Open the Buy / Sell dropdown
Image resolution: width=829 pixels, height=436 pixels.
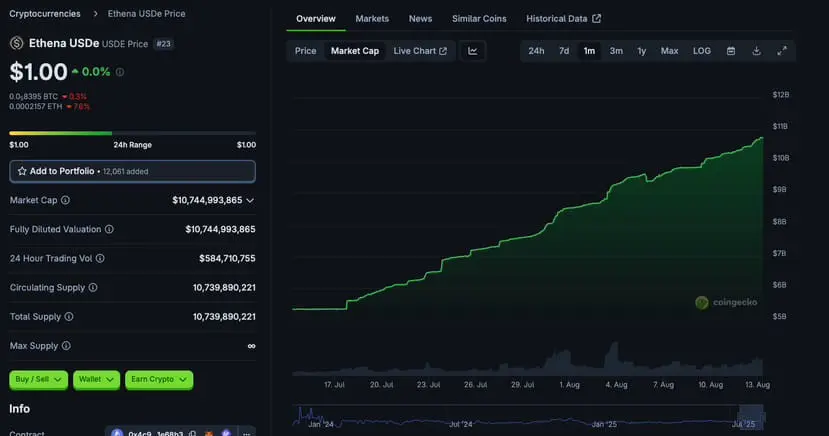(38, 379)
